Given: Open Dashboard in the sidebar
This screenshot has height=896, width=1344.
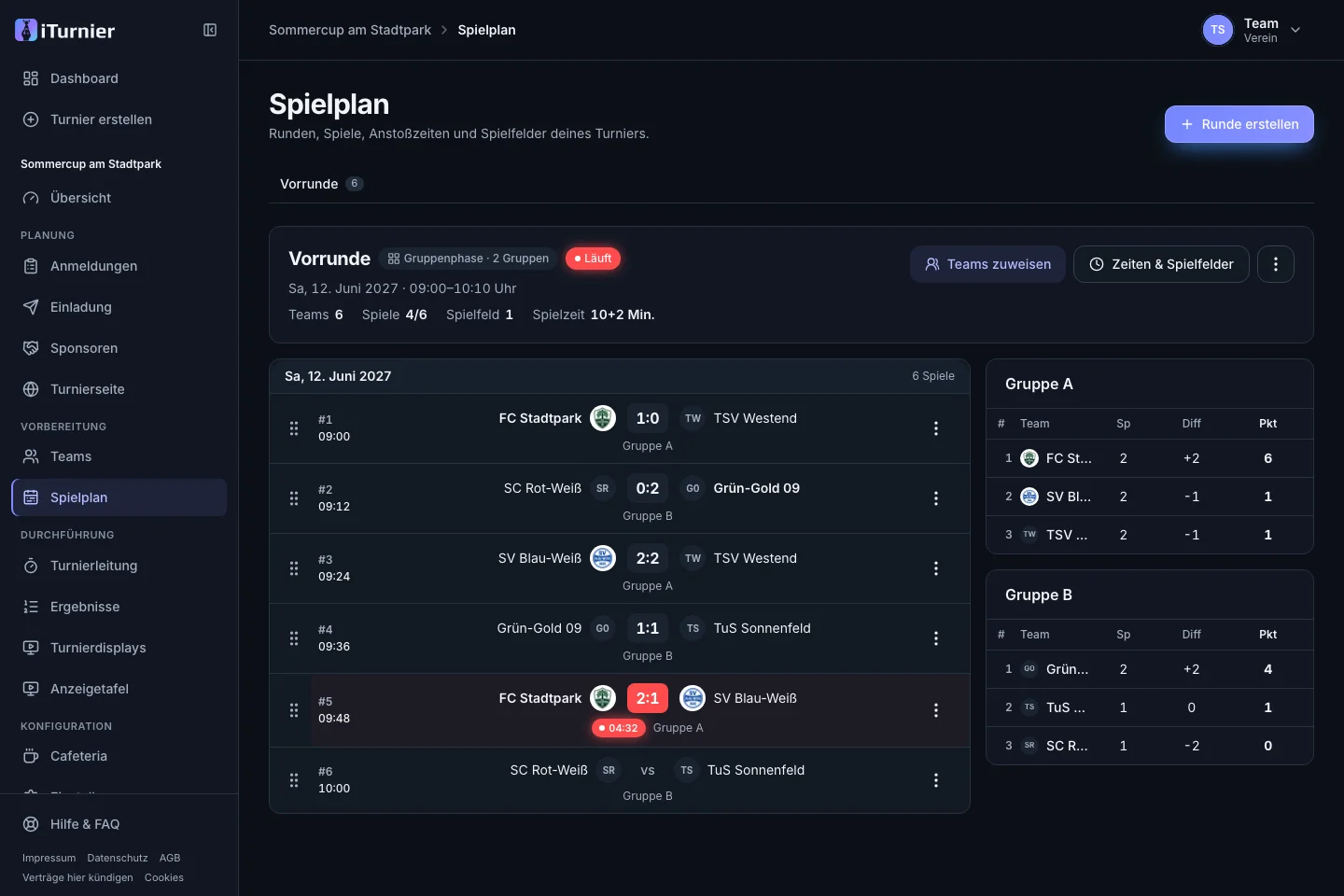Looking at the screenshot, I should coord(119,78).
